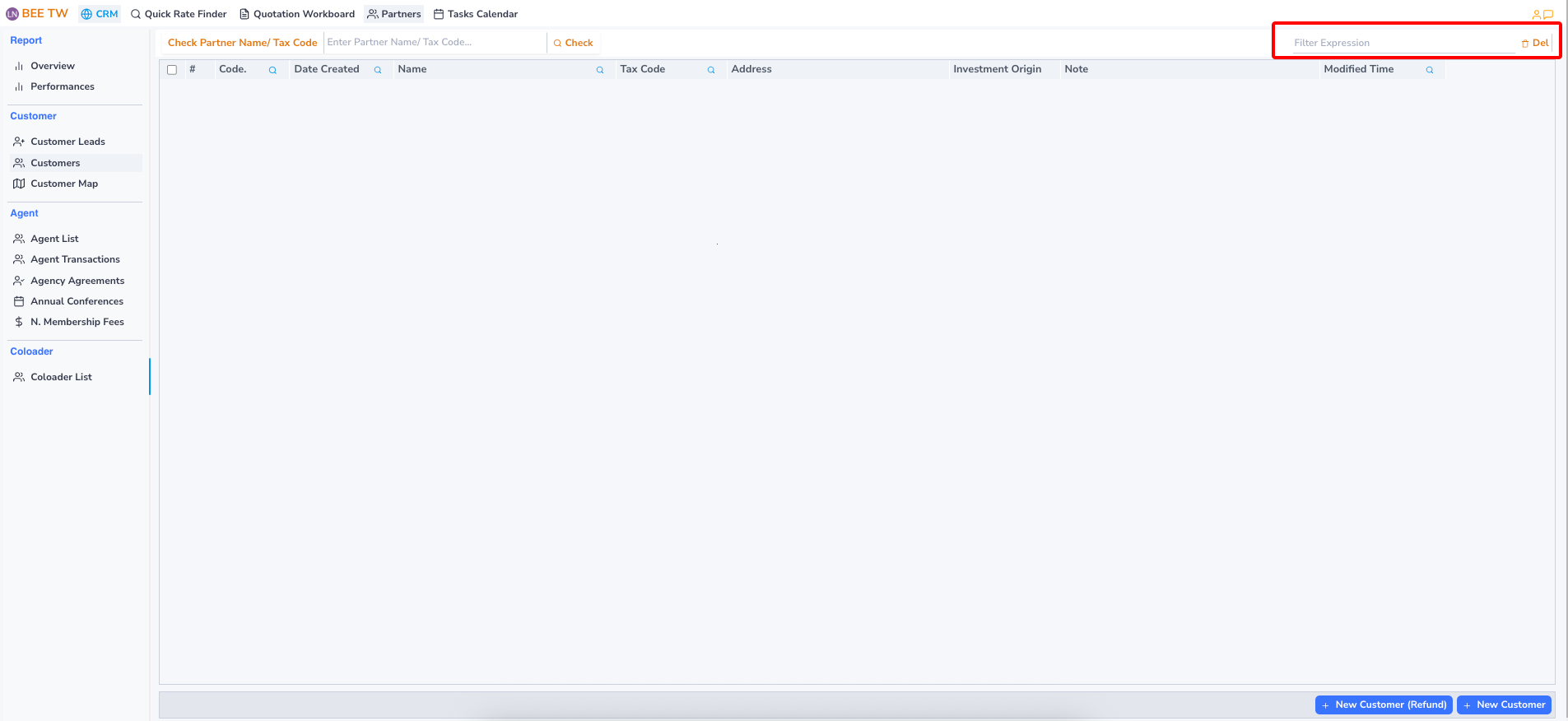The image size is (1568, 721).
Task: Click the Enter Partner Name/Tax Code field
Action: tap(435, 42)
